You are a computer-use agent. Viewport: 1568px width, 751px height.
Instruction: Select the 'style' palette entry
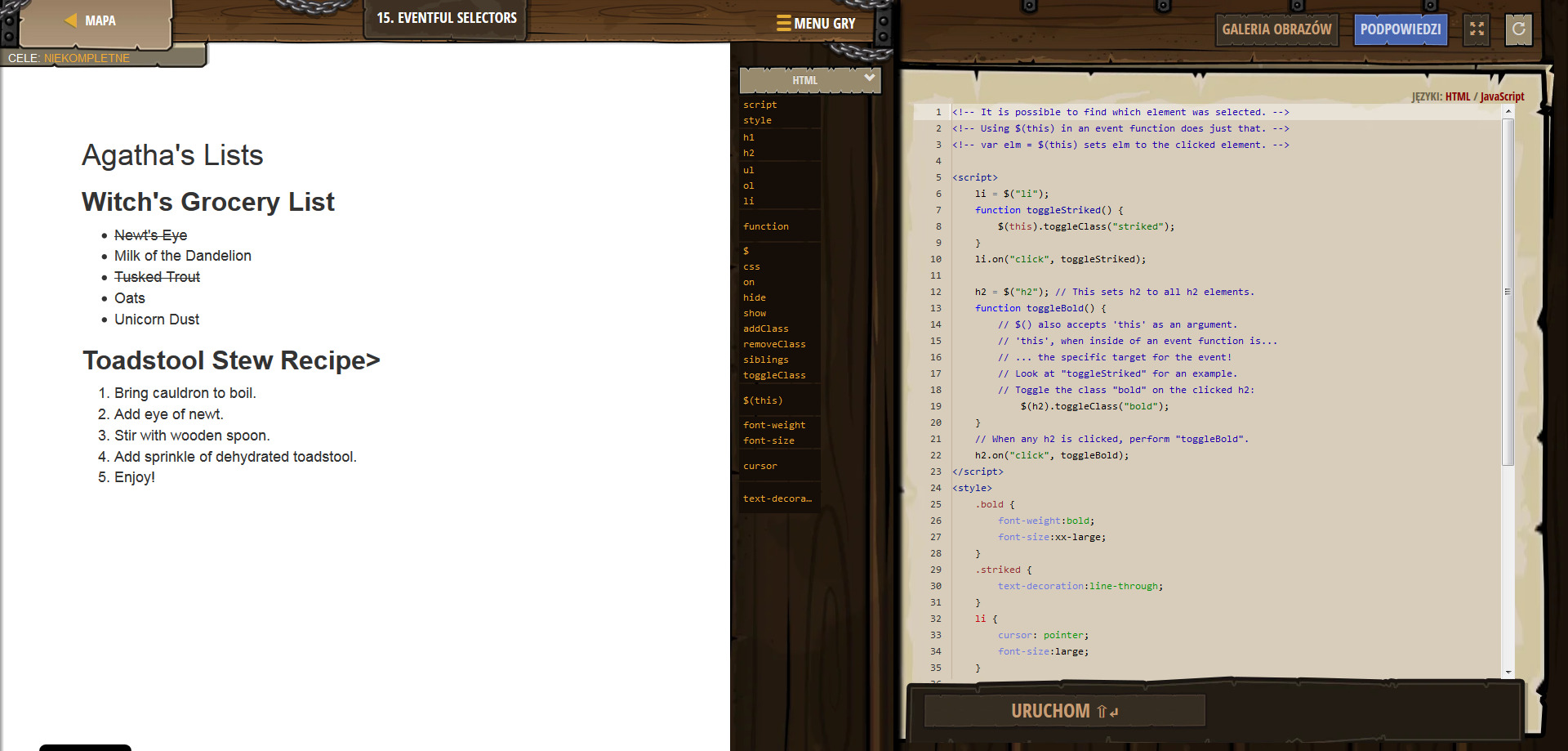(757, 120)
